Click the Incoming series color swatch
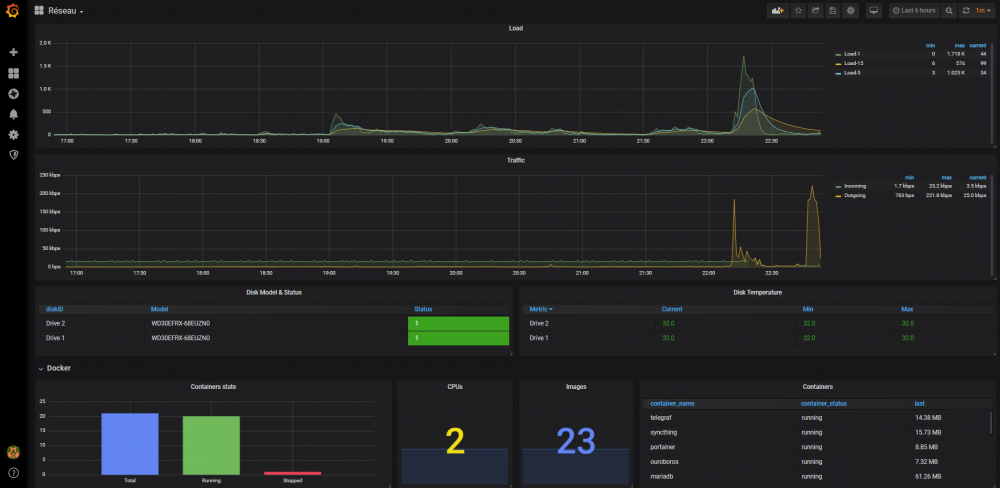 [838, 187]
